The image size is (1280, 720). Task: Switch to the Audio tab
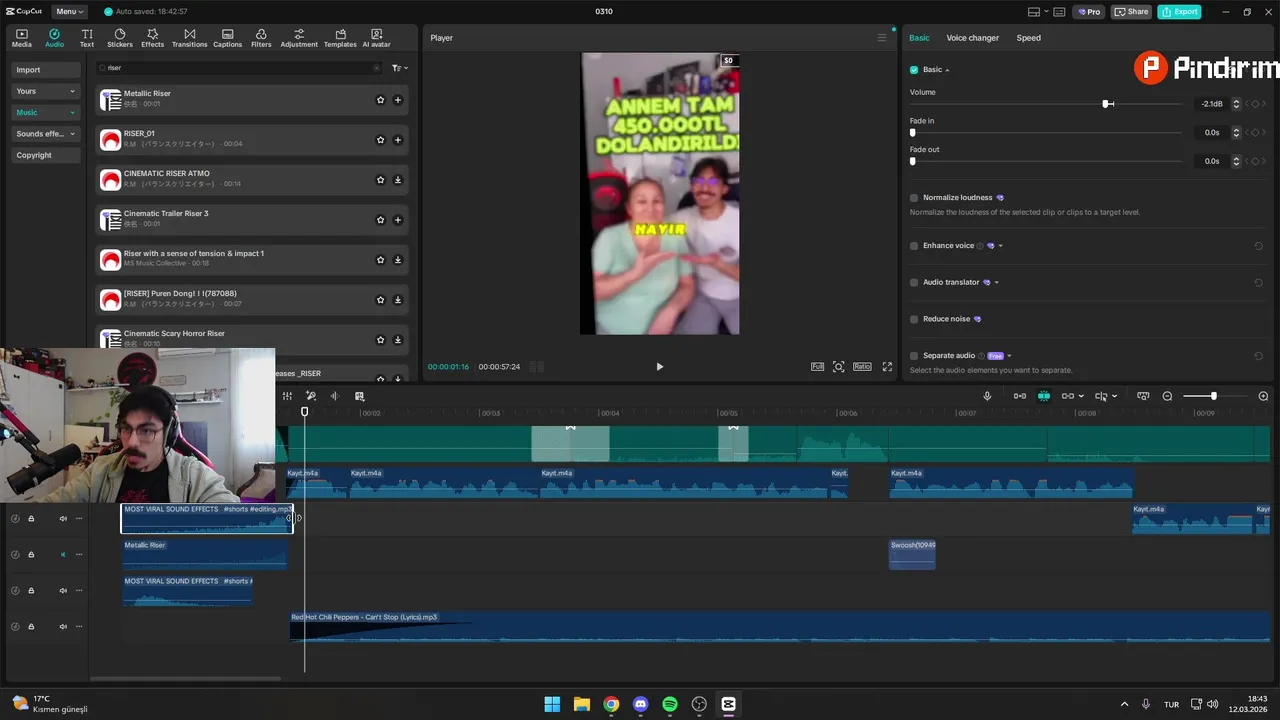pyautogui.click(x=54, y=38)
